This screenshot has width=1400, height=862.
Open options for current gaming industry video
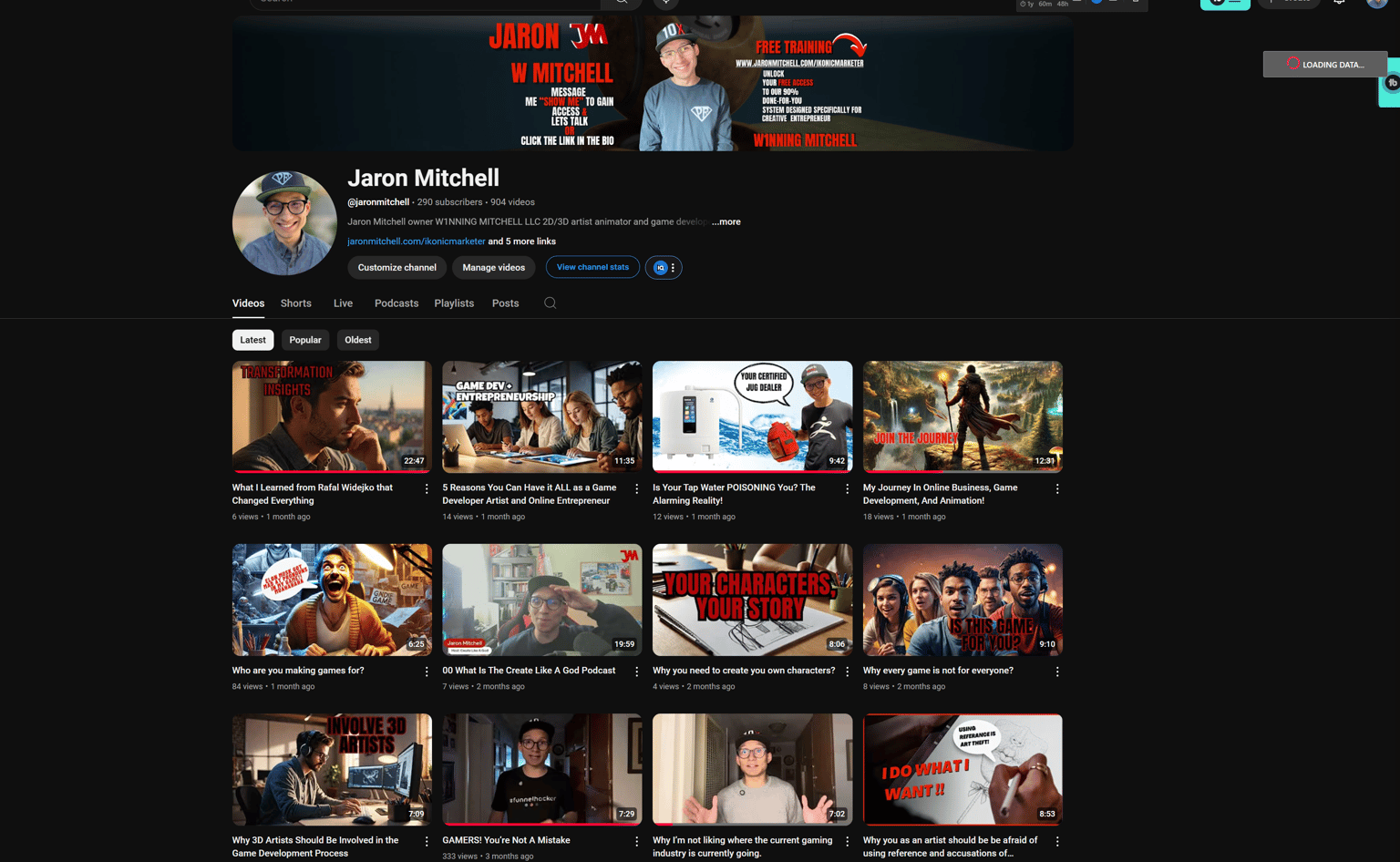(847, 842)
